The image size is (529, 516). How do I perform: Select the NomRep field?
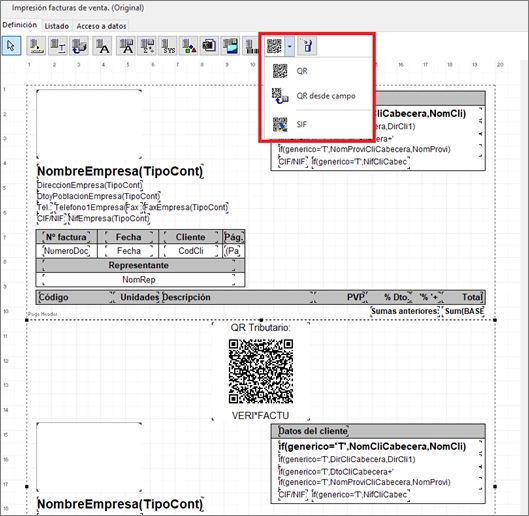138,280
